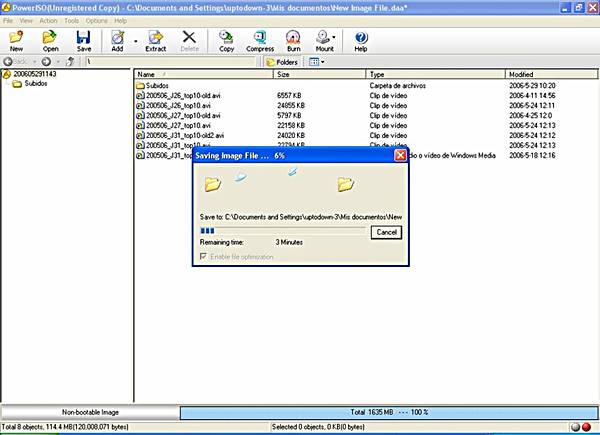Click the saving progress bar
The image size is (600, 435).
283,231
